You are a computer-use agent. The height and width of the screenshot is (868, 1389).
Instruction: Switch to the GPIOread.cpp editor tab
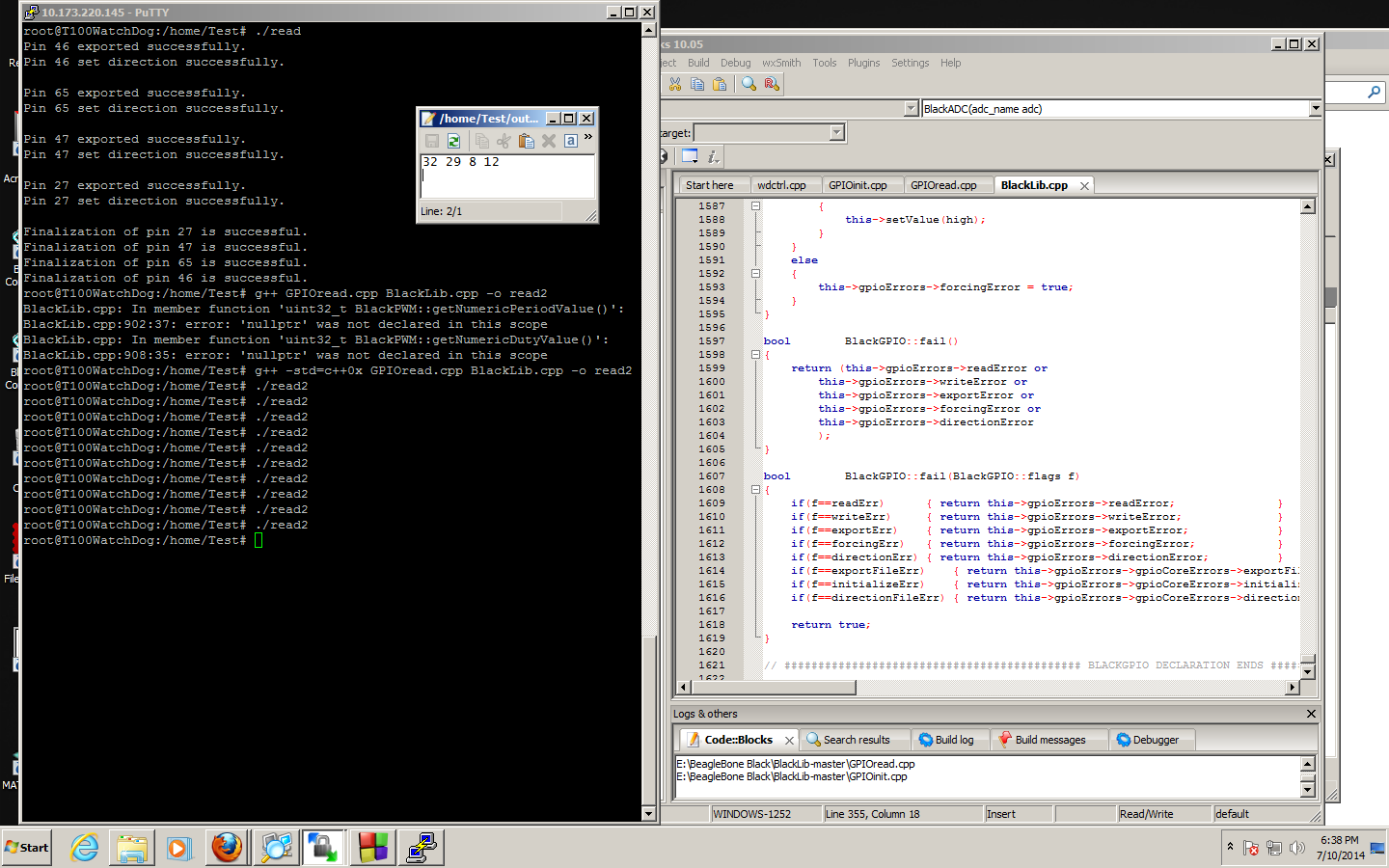[942, 185]
